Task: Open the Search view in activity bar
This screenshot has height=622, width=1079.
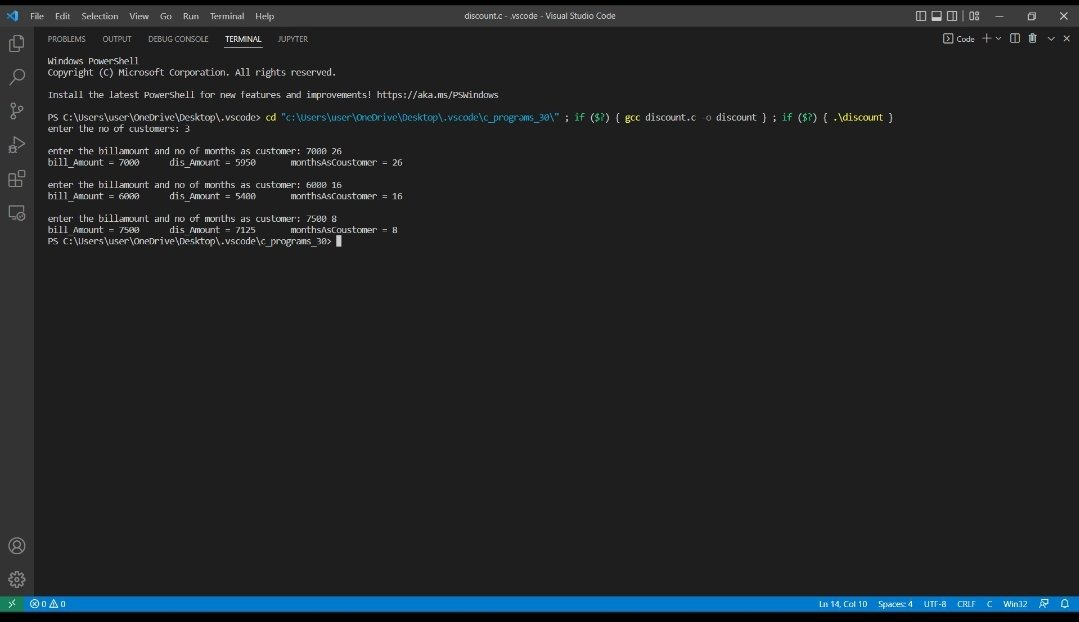Action: click(x=17, y=76)
